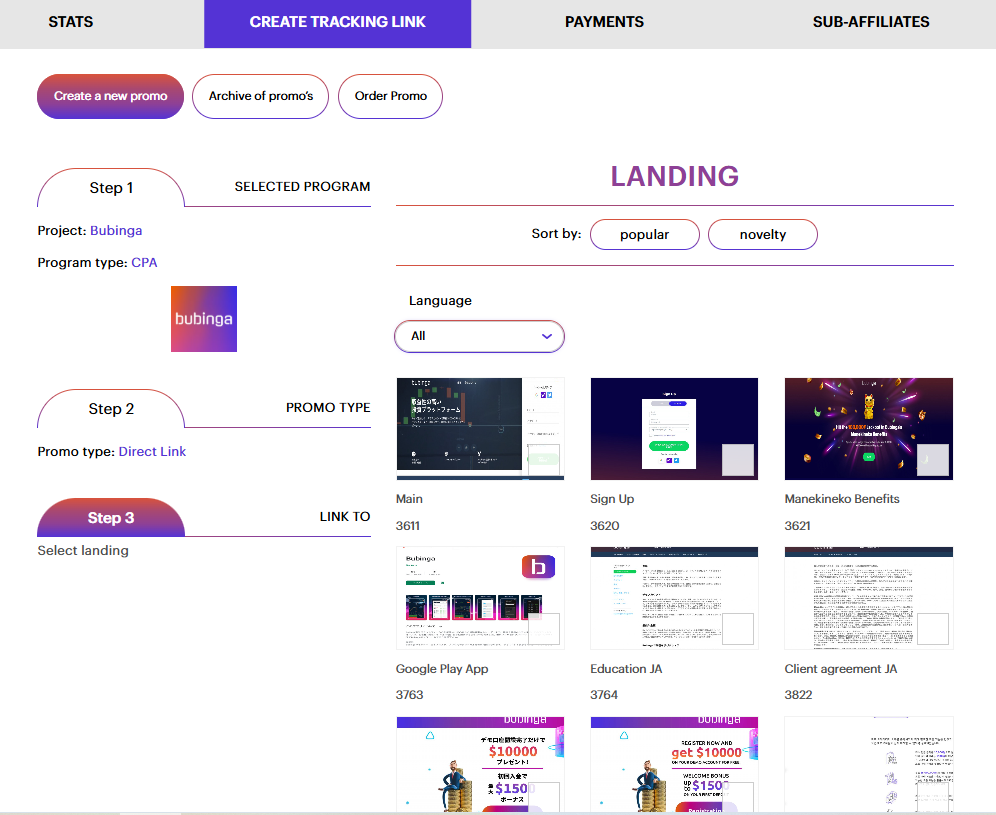Go to the PAYMENTS tab
This screenshot has height=815, width=996.
(x=604, y=22)
